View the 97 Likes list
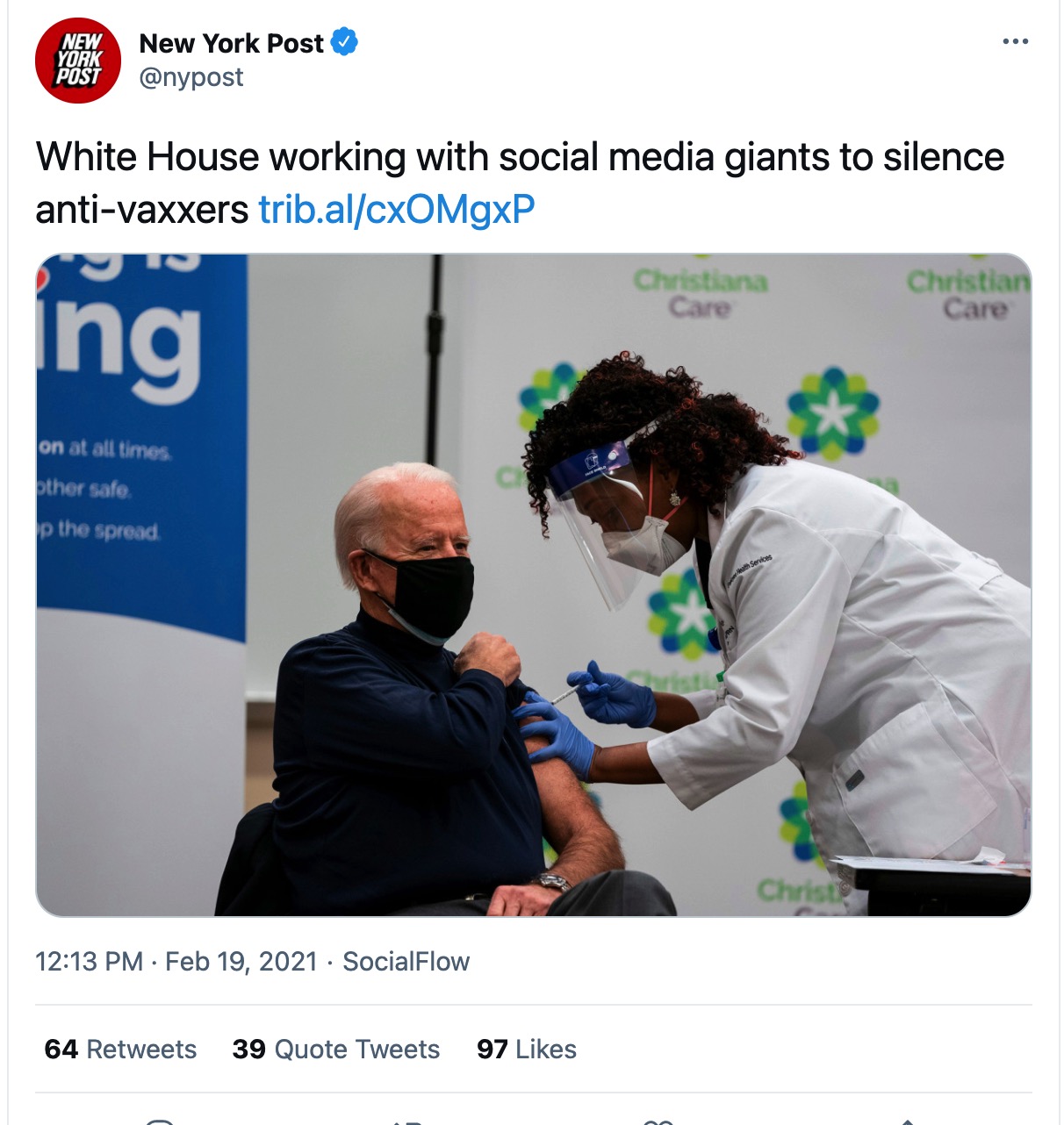Image resolution: width=1064 pixels, height=1125 pixels. click(527, 1050)
